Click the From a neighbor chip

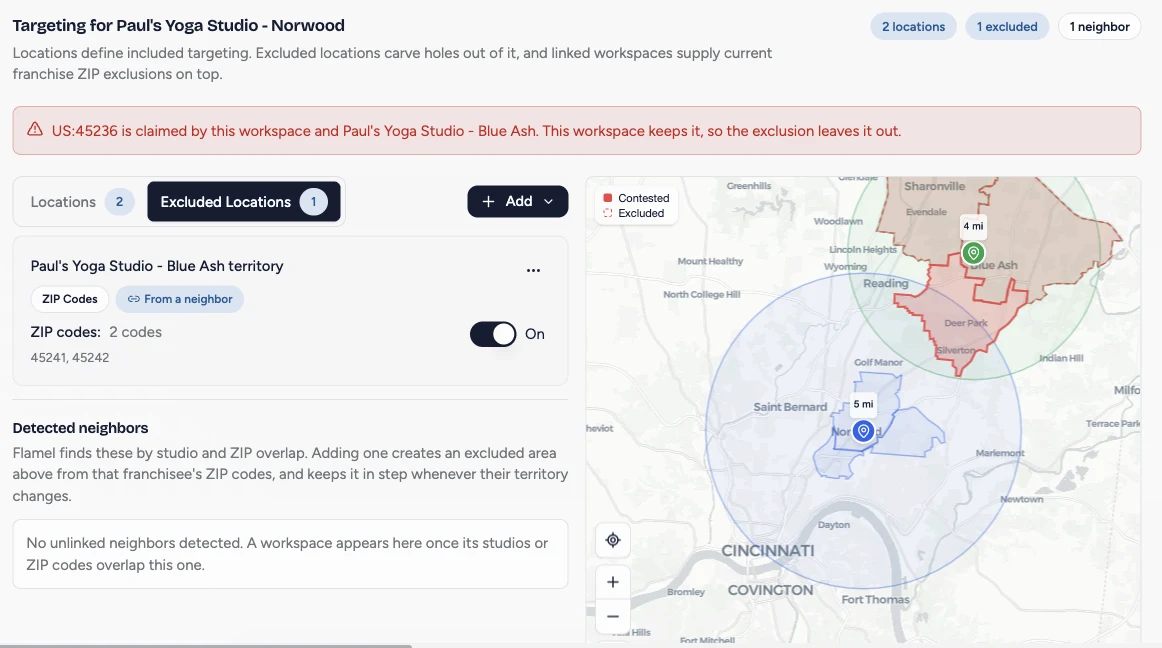pos(179,299)
